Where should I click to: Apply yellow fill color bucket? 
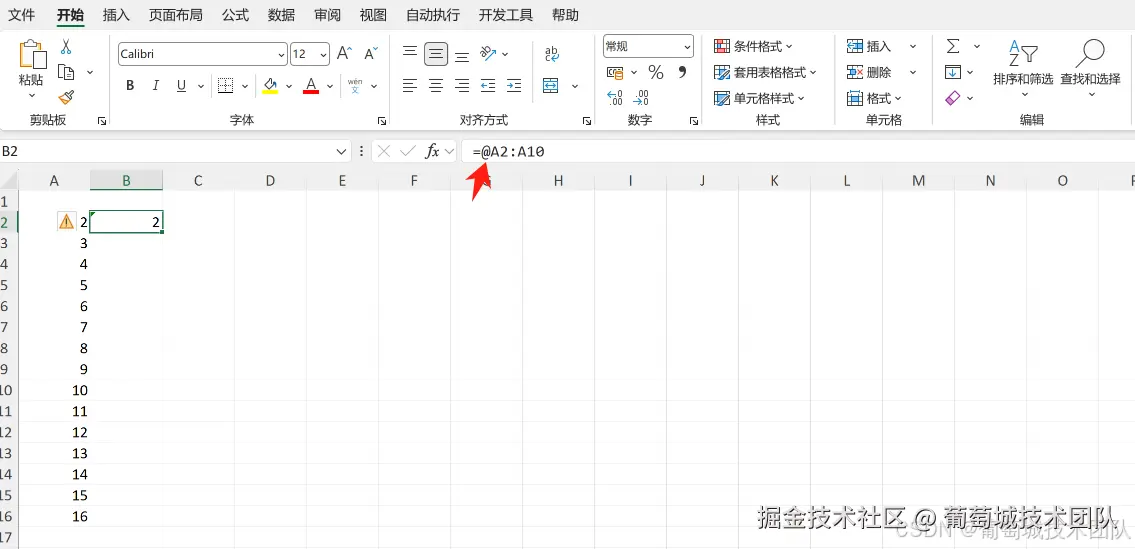270,86
